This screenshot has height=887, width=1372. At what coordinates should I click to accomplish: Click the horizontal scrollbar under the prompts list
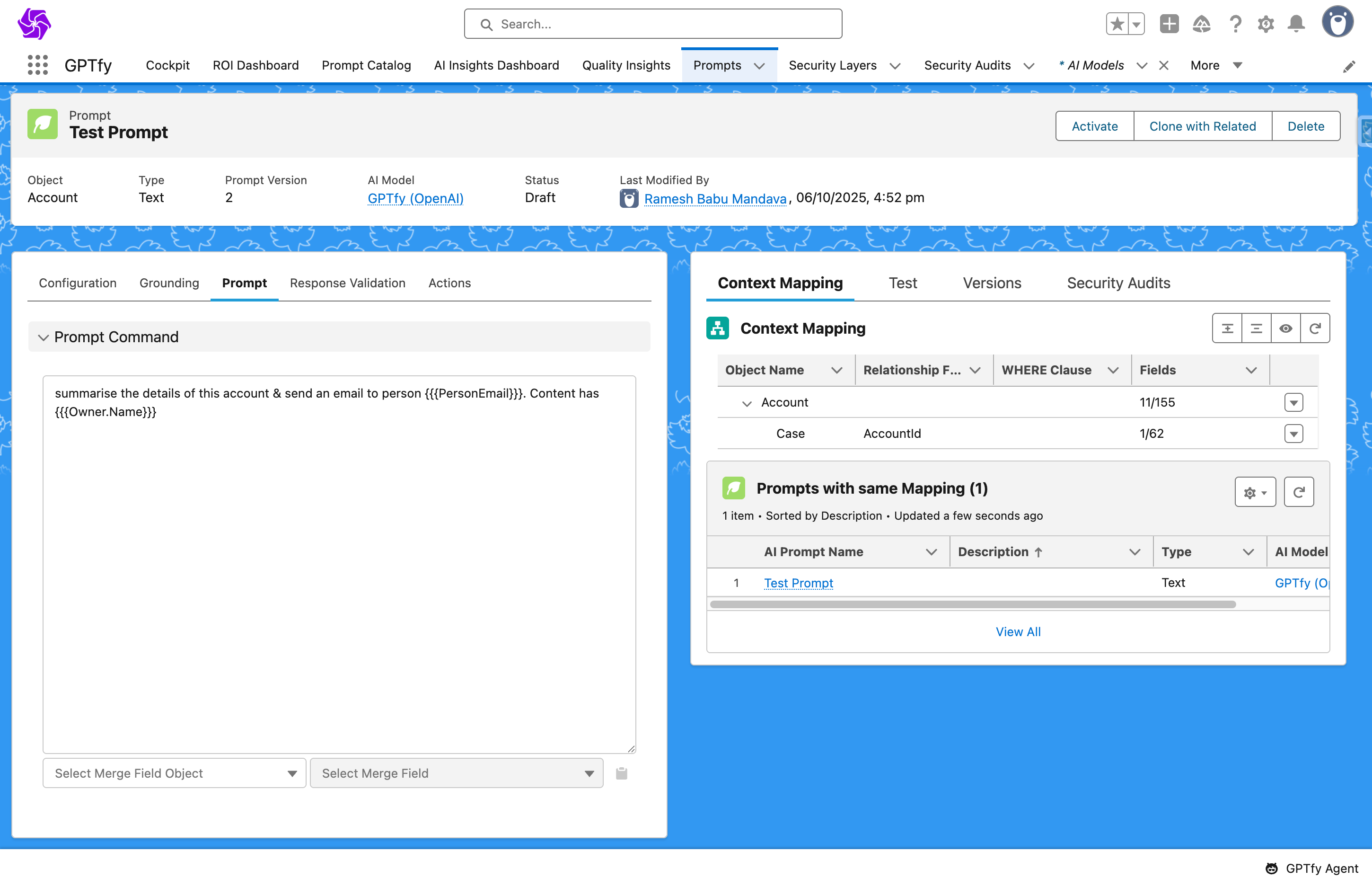pos(972,604)
